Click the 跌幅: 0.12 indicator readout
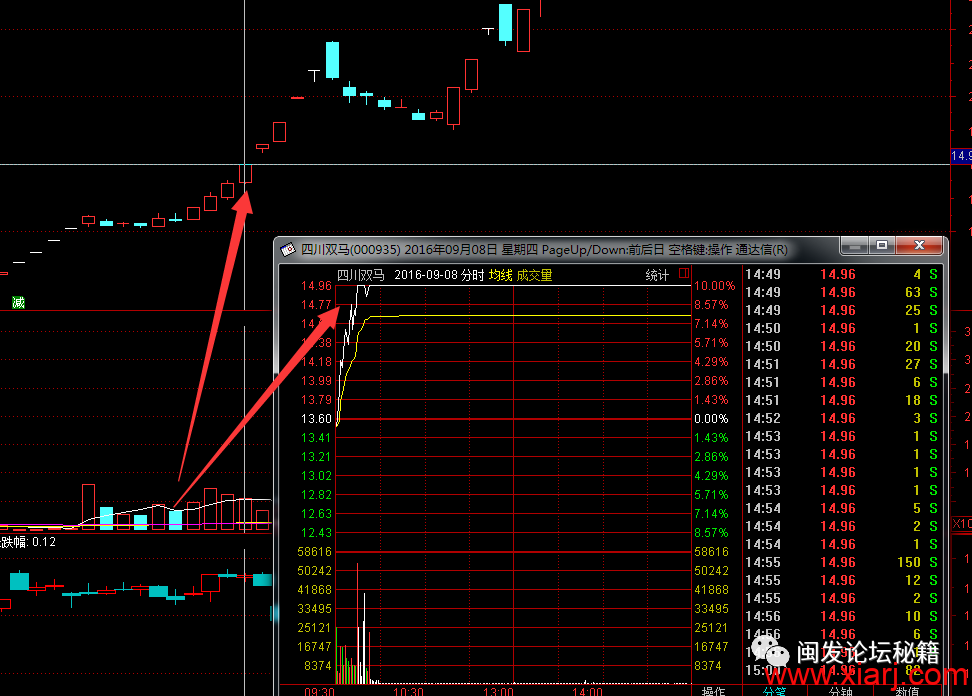Image resolution: width=972 pixels, height=696 pixels. pyautogui.click(x=28, y=542)
